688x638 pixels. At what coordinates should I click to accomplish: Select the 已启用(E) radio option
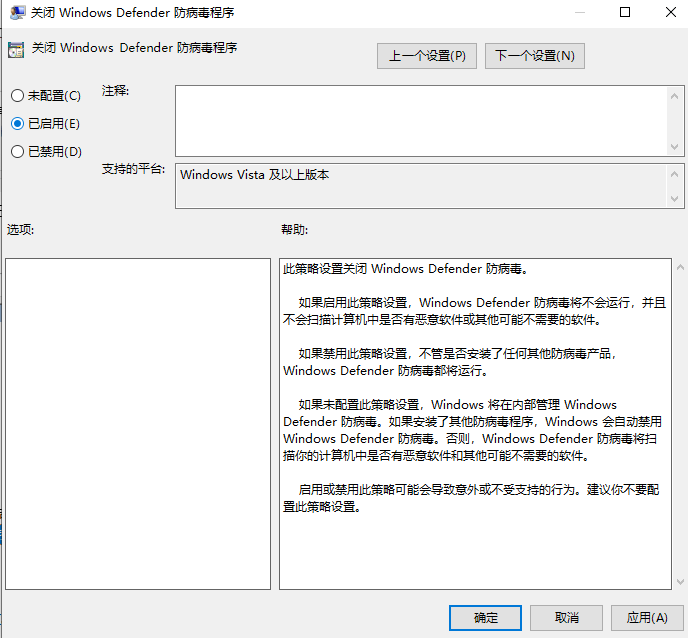17,124
